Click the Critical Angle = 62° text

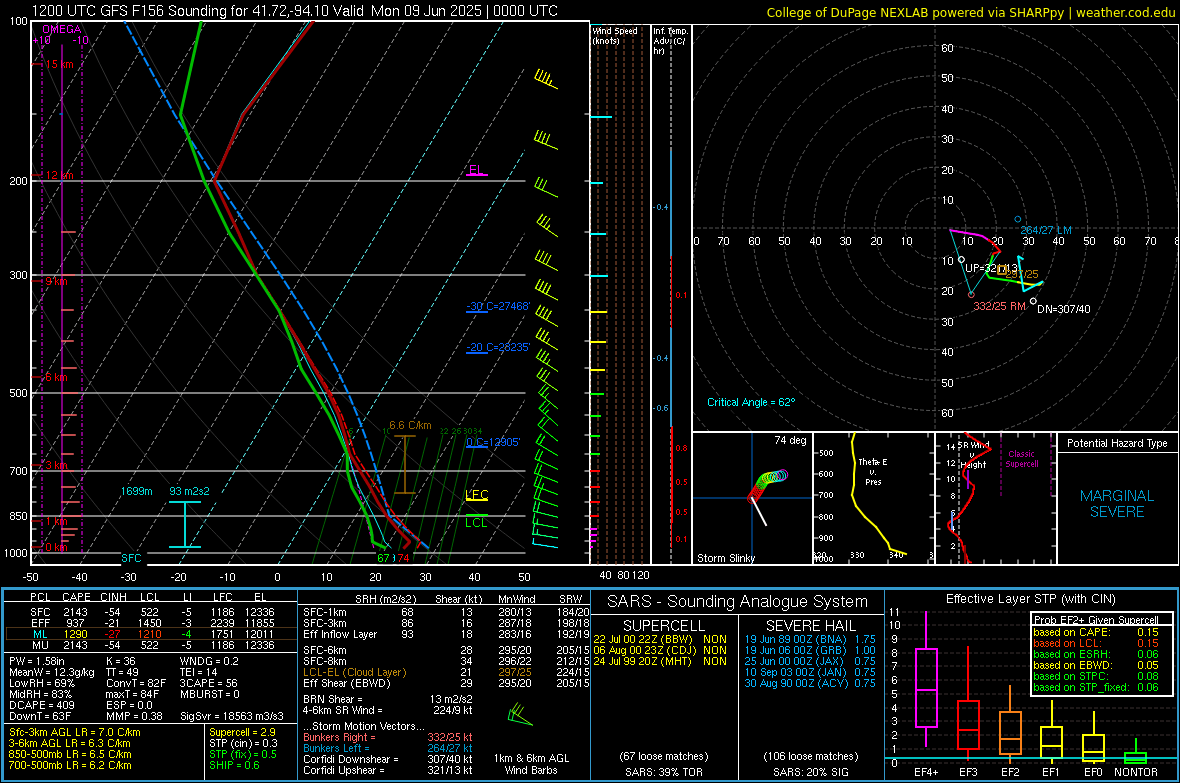pyautogui.click(x=751, y=402)
